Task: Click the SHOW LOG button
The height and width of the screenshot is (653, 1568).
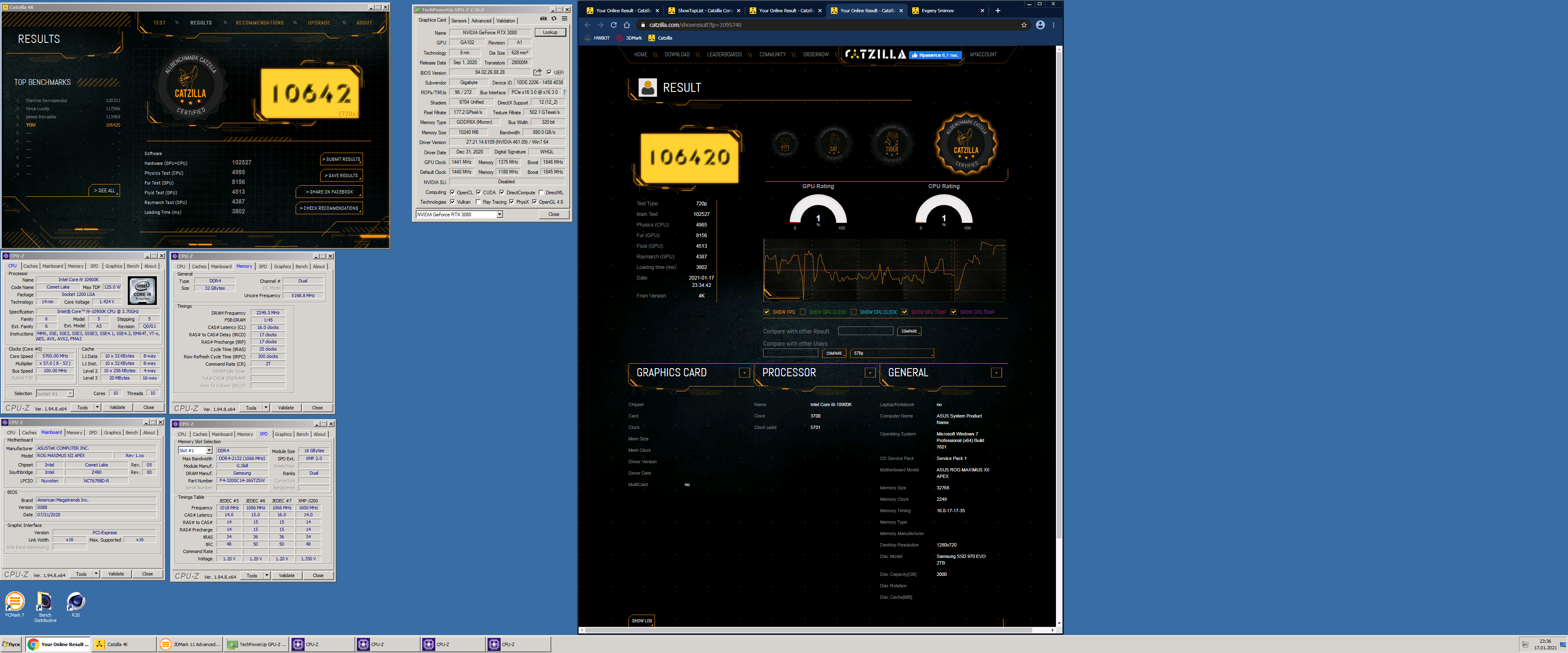Action: pos(641,621)
